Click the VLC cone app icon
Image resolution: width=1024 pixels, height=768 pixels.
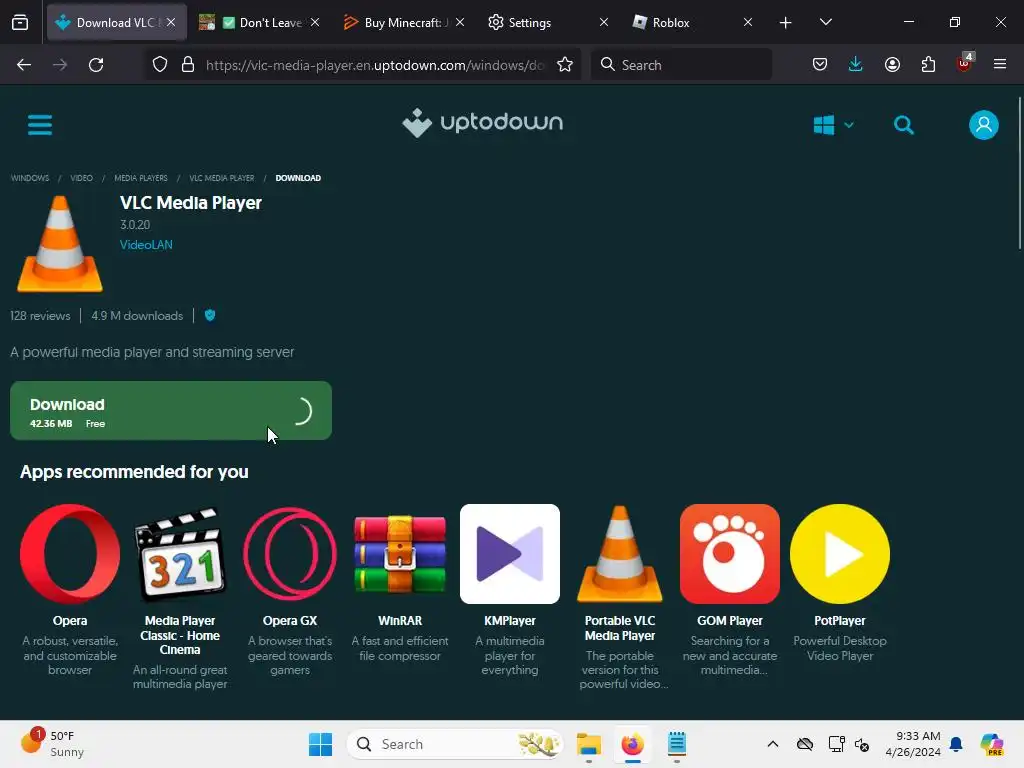click(x=59, y=244)
